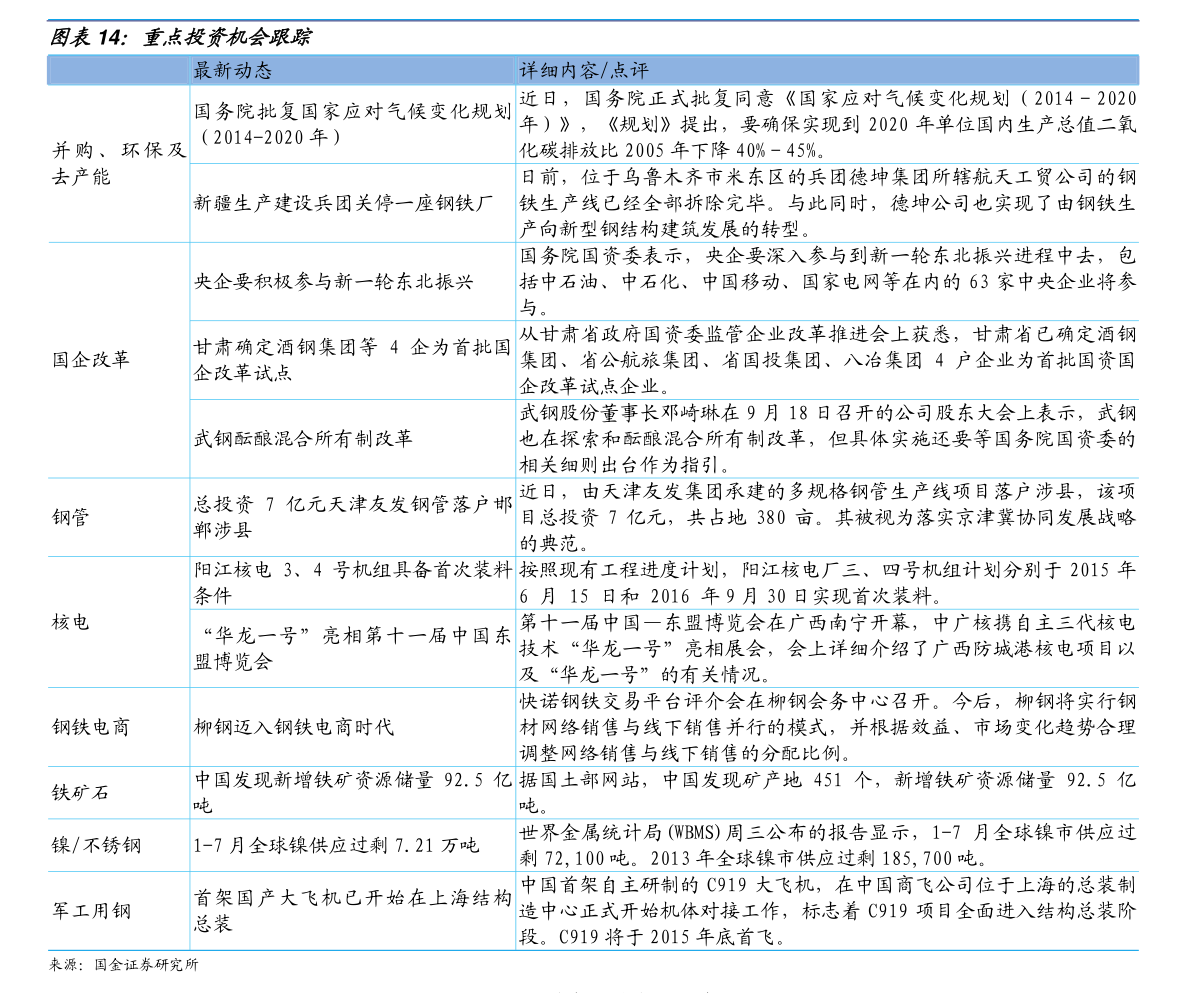
Task: Click second row cell under 最新动态
Action: pos(352,203)
